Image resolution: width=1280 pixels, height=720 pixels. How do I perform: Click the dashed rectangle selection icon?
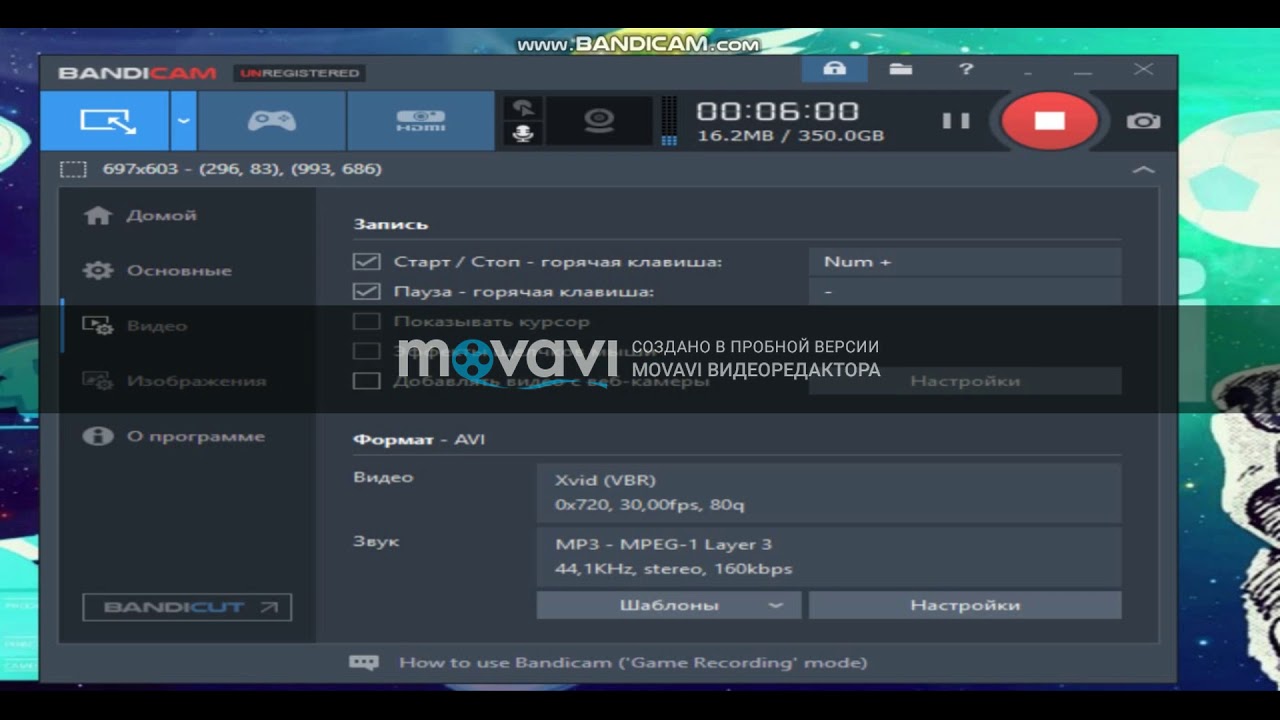[x=73, y=169]
